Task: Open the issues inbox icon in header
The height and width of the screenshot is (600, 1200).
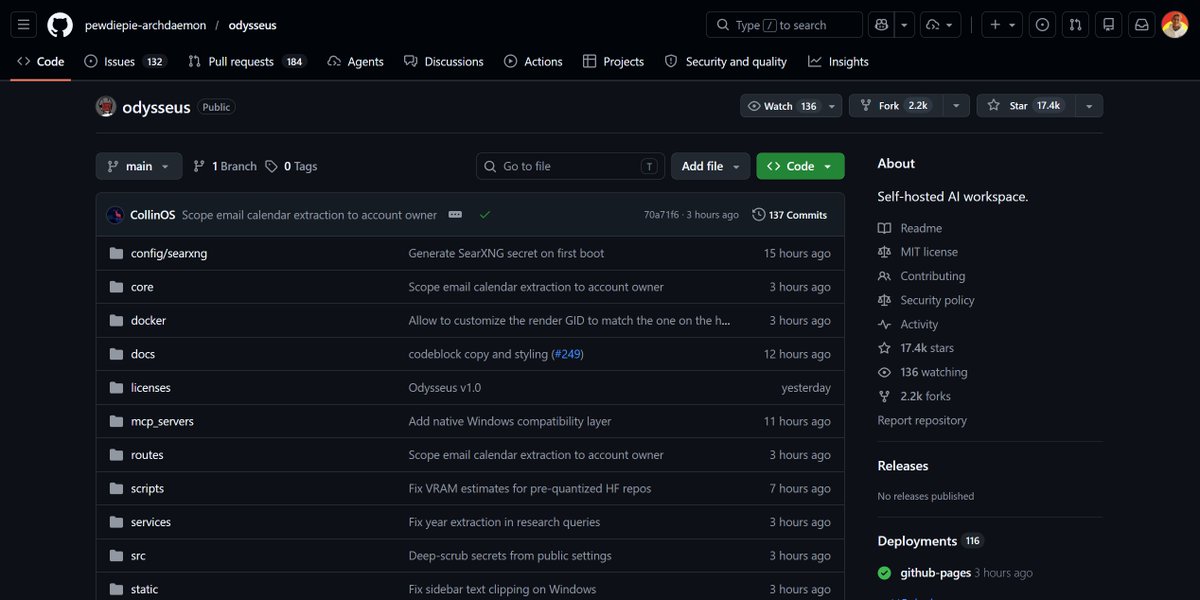Action: tap(1043, 25)
